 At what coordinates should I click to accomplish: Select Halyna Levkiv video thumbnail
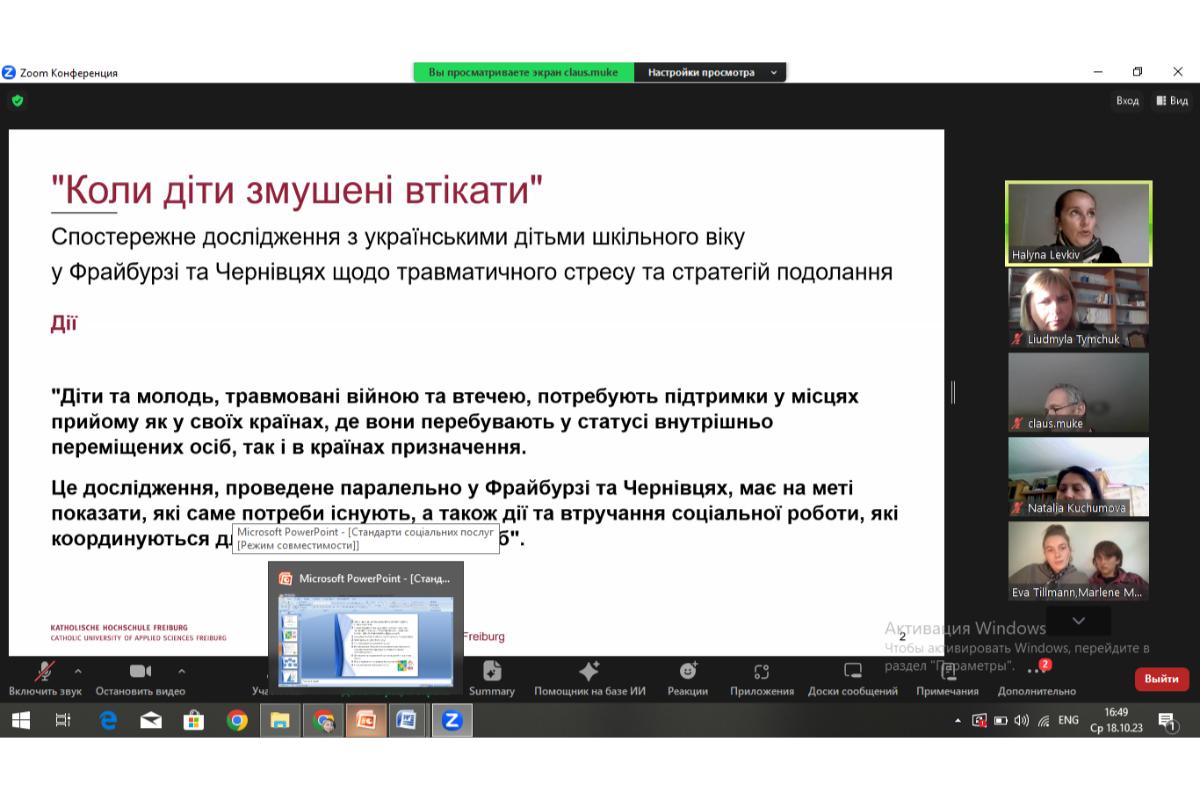coord(1079,223)
